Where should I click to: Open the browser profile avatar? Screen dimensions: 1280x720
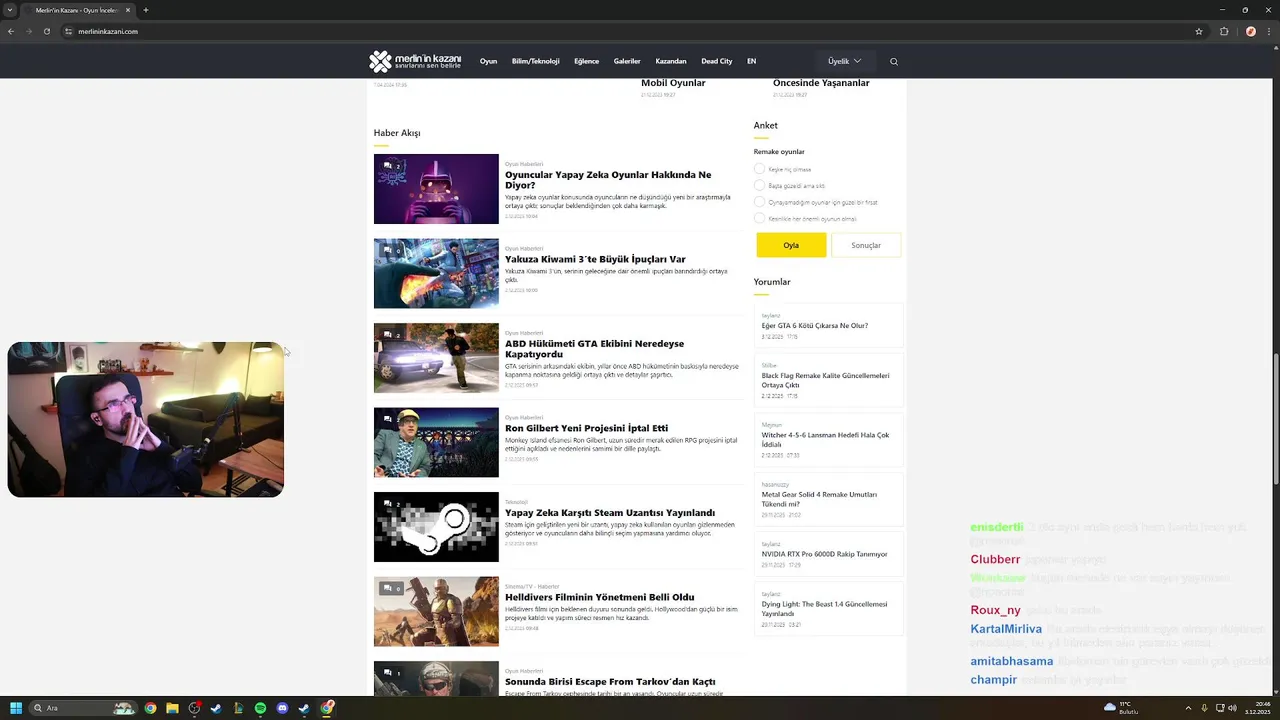pyautogui.click(x=1250, y=31)
